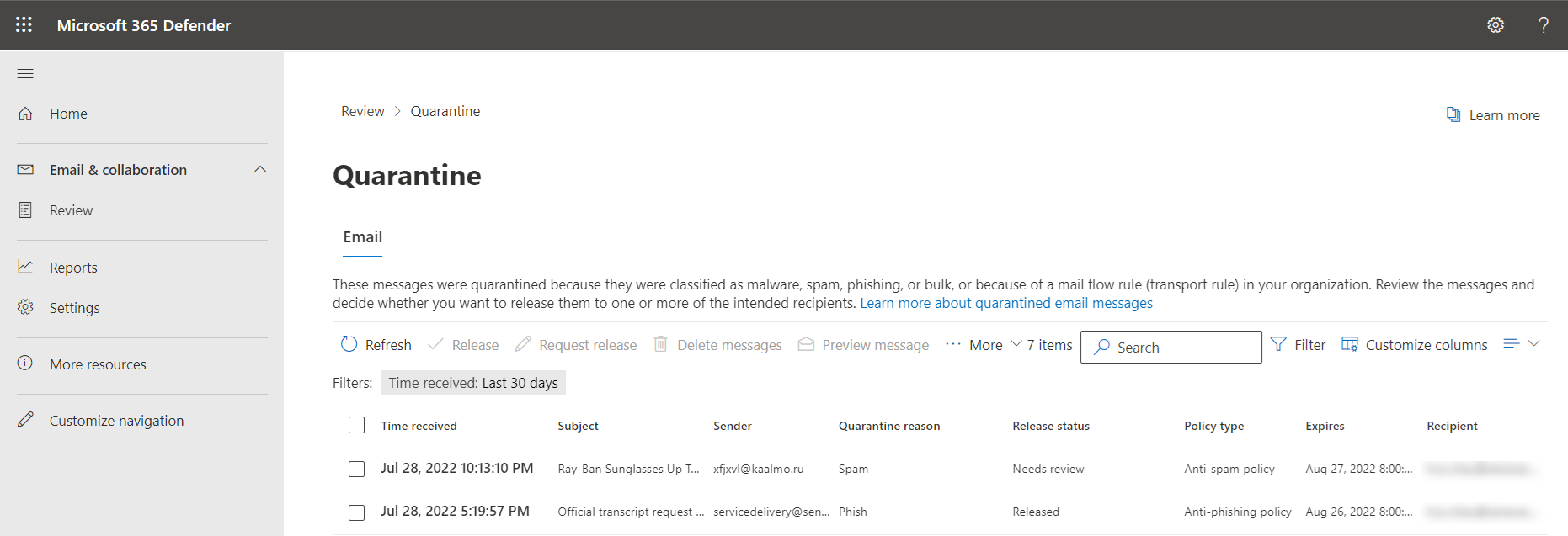Click the More resources info icon
The image size is (1568, 536).
coord(25,364)
